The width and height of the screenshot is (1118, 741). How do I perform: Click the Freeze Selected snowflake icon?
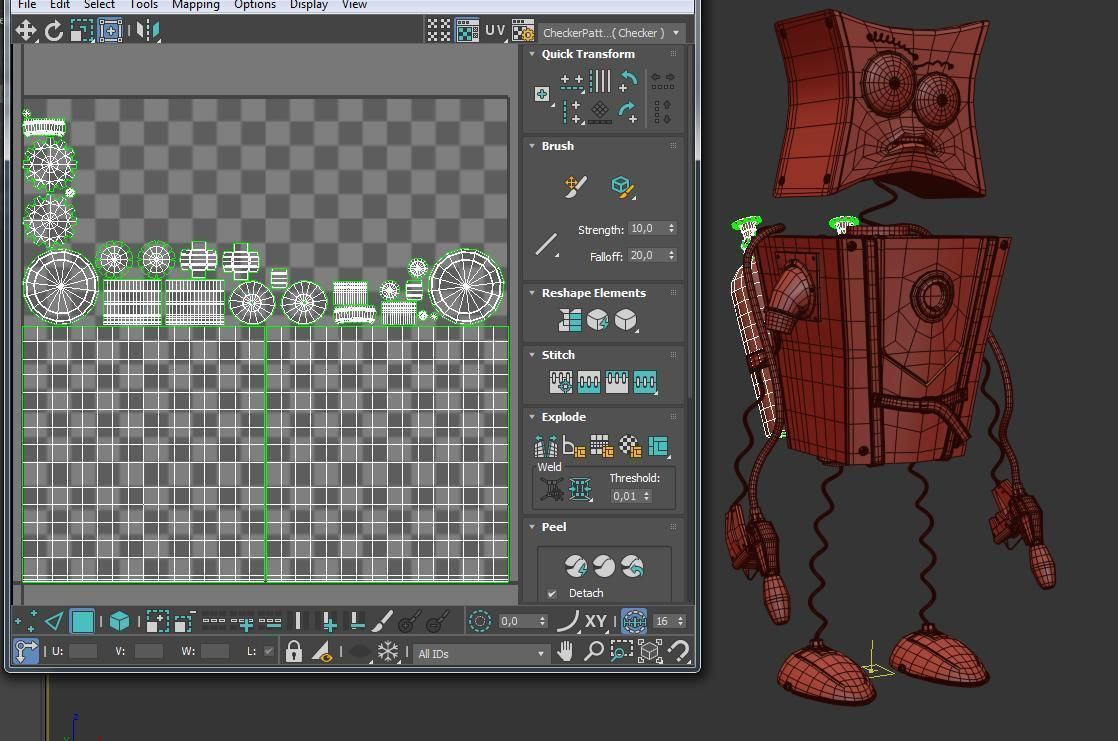tap(387, 653)
